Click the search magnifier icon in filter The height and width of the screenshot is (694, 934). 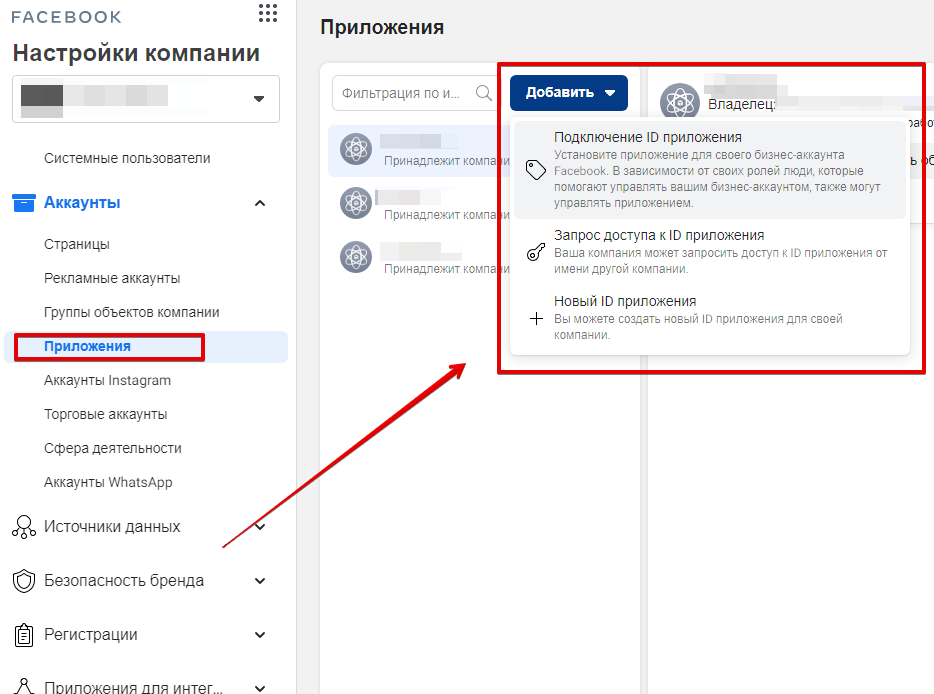point(484,93)
